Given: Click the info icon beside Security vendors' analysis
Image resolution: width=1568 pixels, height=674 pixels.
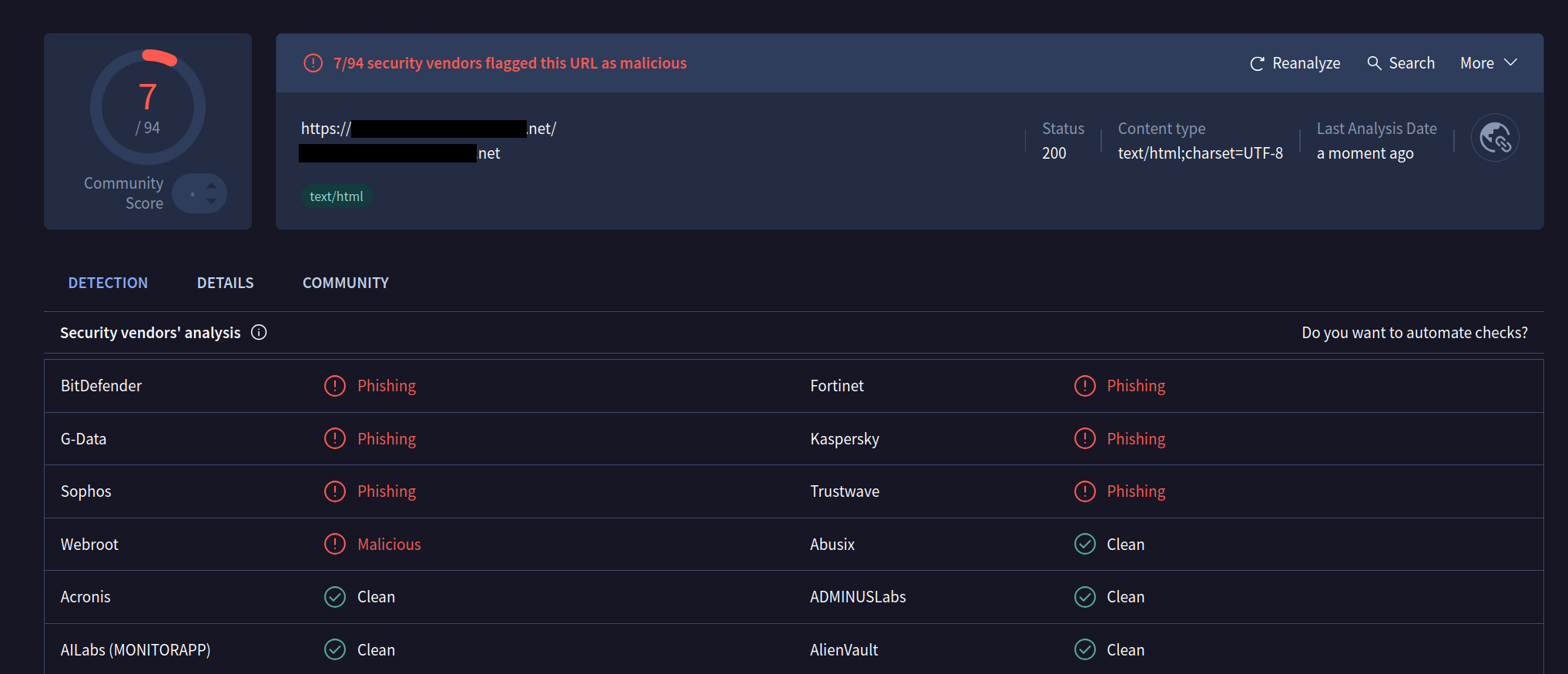Looking at the screenshot, I should pos(259,333).
